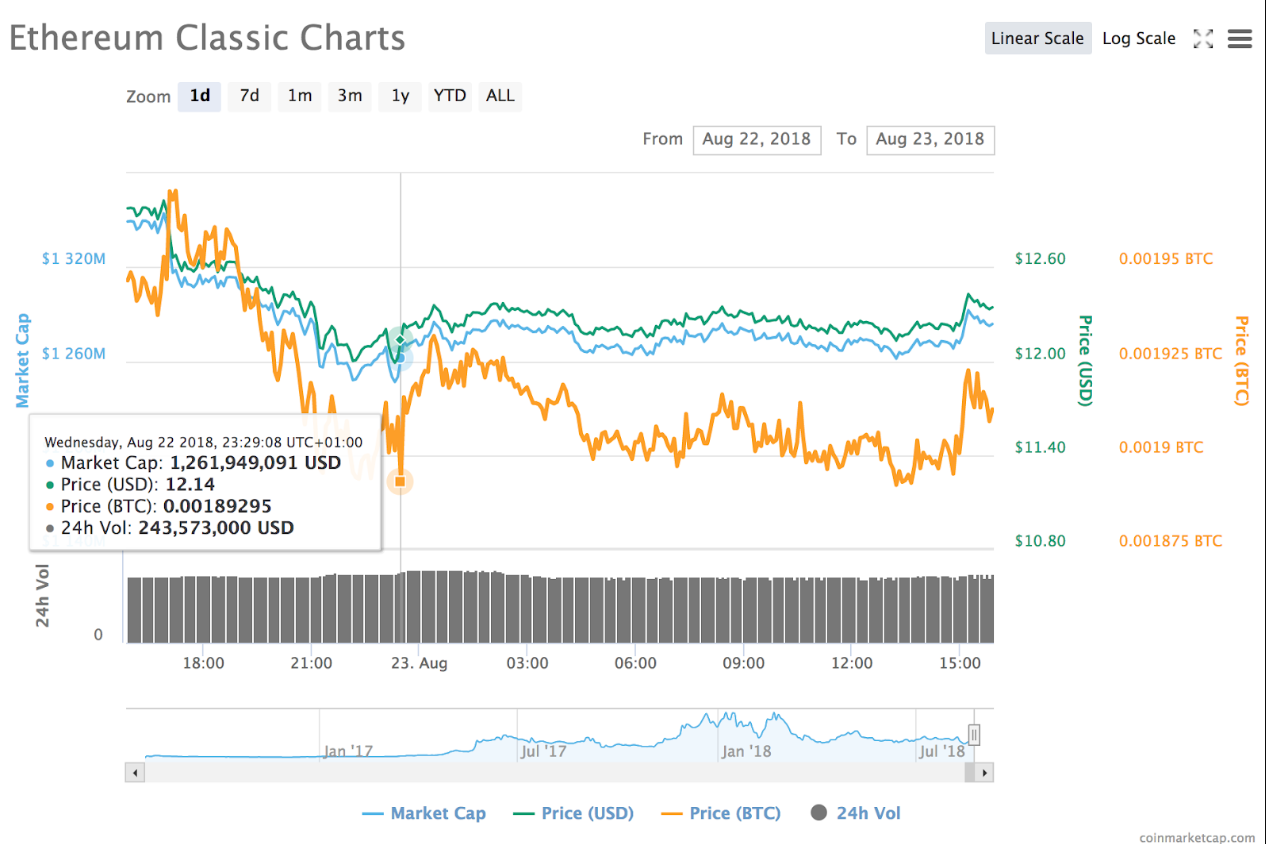Select the 7d zoom range
This screenshot has height=844, width=1266.
[x=250, y=96]
